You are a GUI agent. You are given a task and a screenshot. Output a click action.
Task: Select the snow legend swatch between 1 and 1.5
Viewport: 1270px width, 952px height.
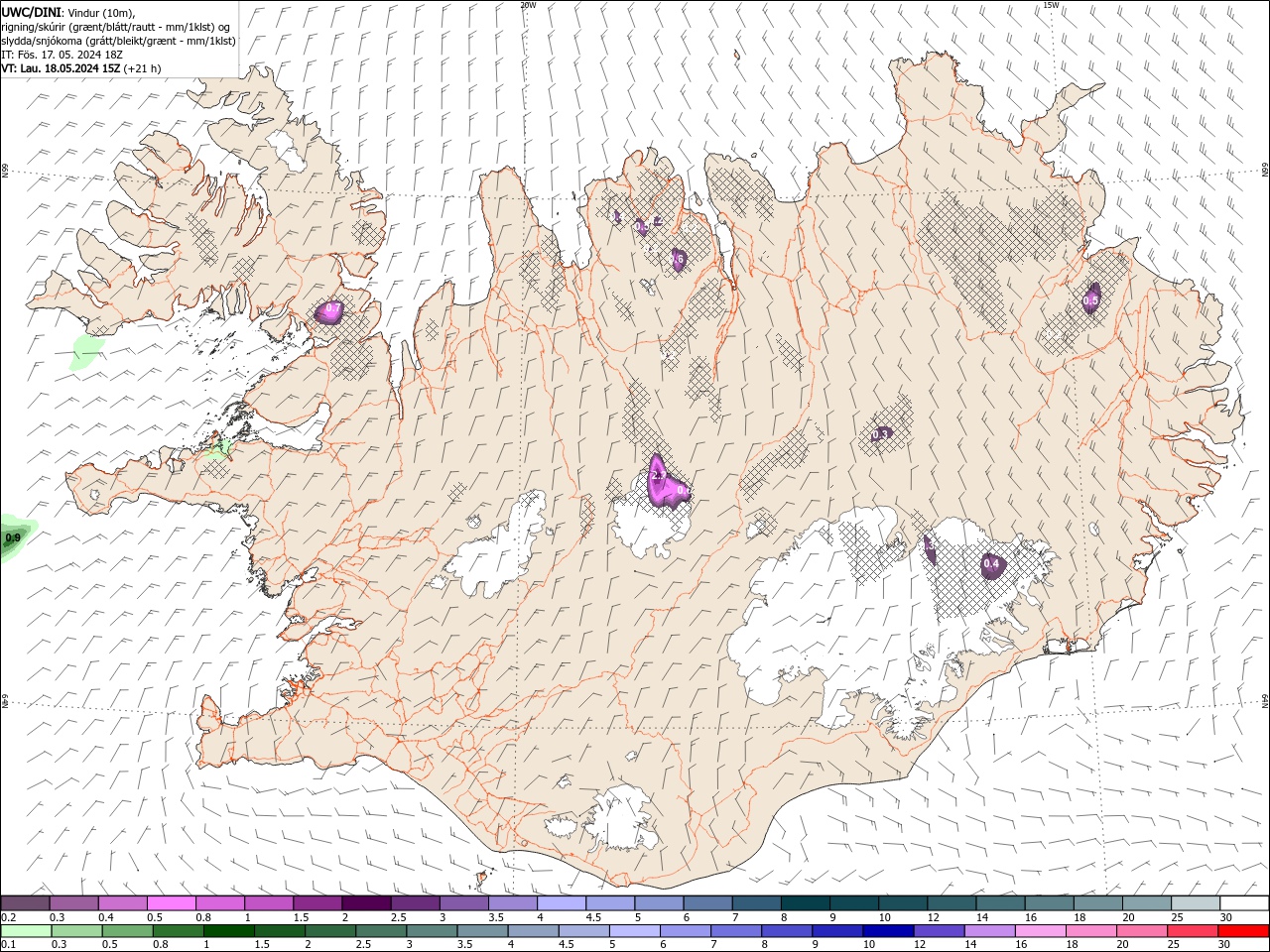coord(269,903)
